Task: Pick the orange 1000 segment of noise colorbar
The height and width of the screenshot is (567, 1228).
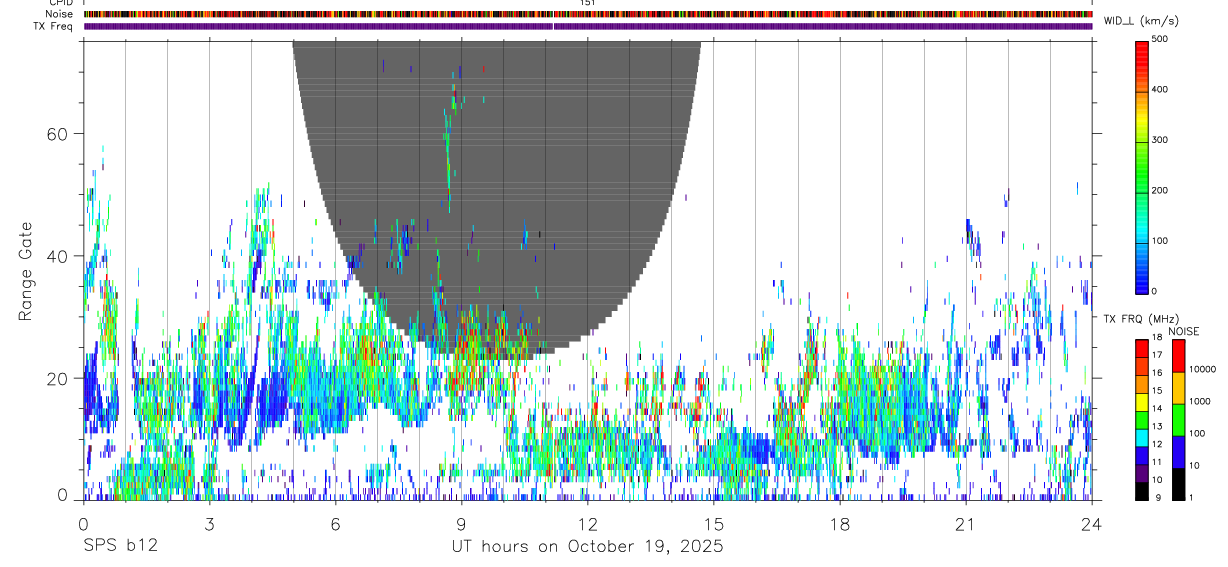Action: (1178, 388)
